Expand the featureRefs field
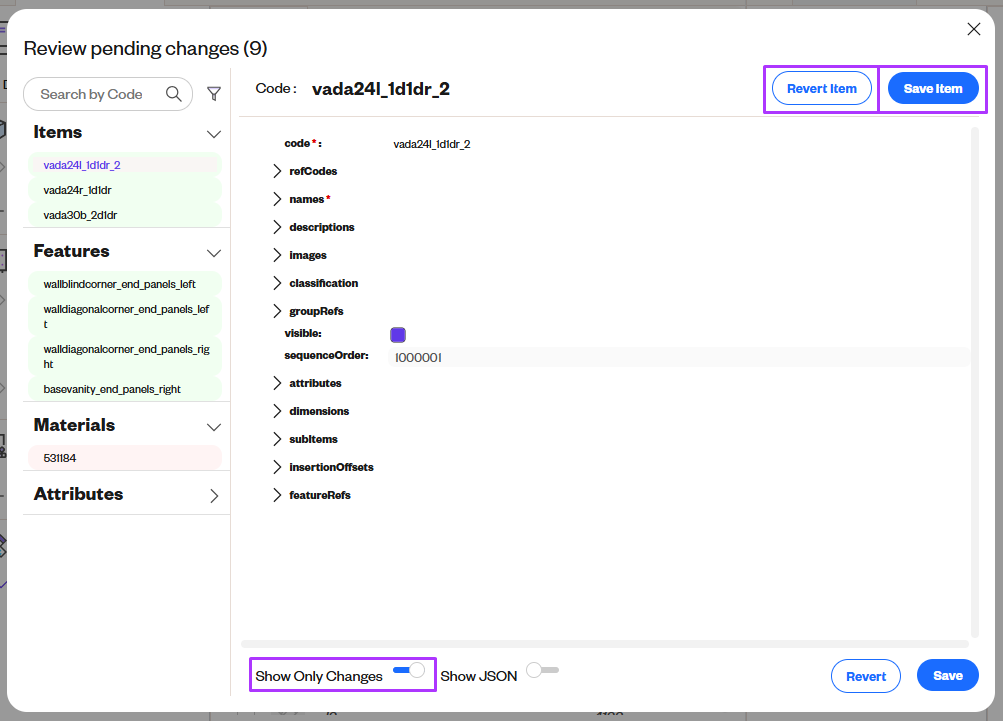Image resolution: width=1003 pixels, height=721 pixels. click(277, 494)
